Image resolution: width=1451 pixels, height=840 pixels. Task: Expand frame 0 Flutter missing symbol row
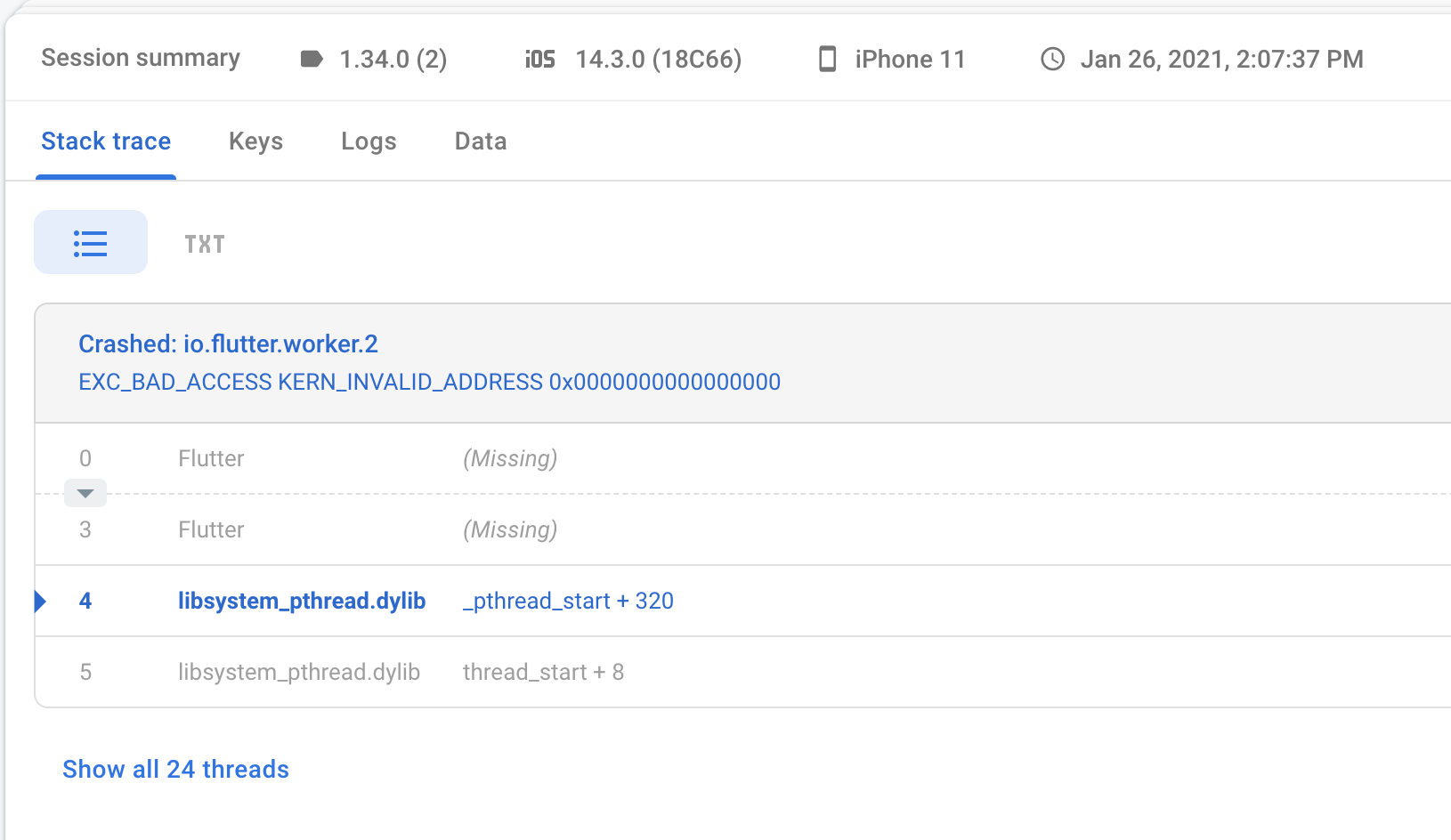tap(211, 458)
